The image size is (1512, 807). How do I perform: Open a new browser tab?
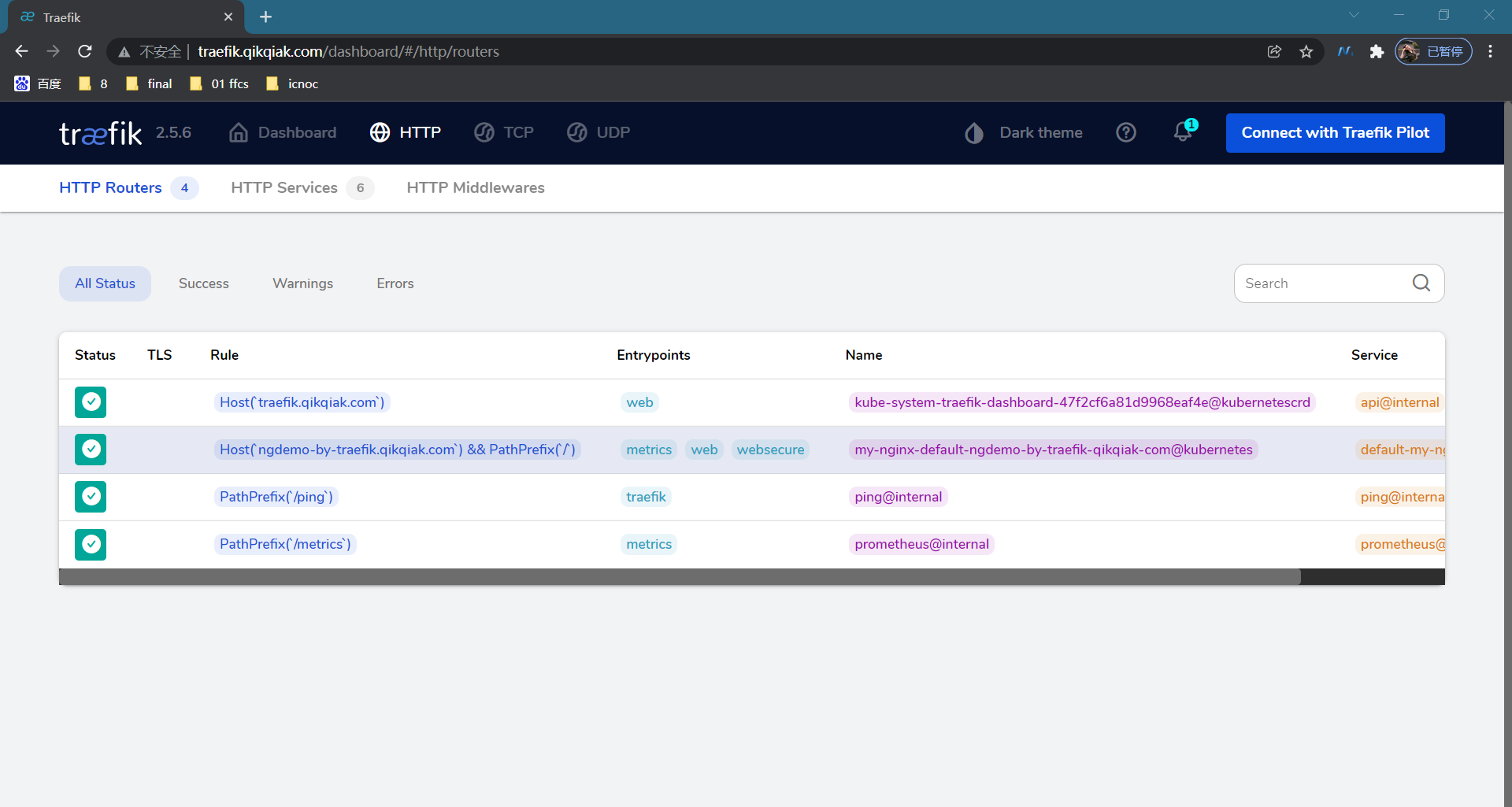pos(265,17)
